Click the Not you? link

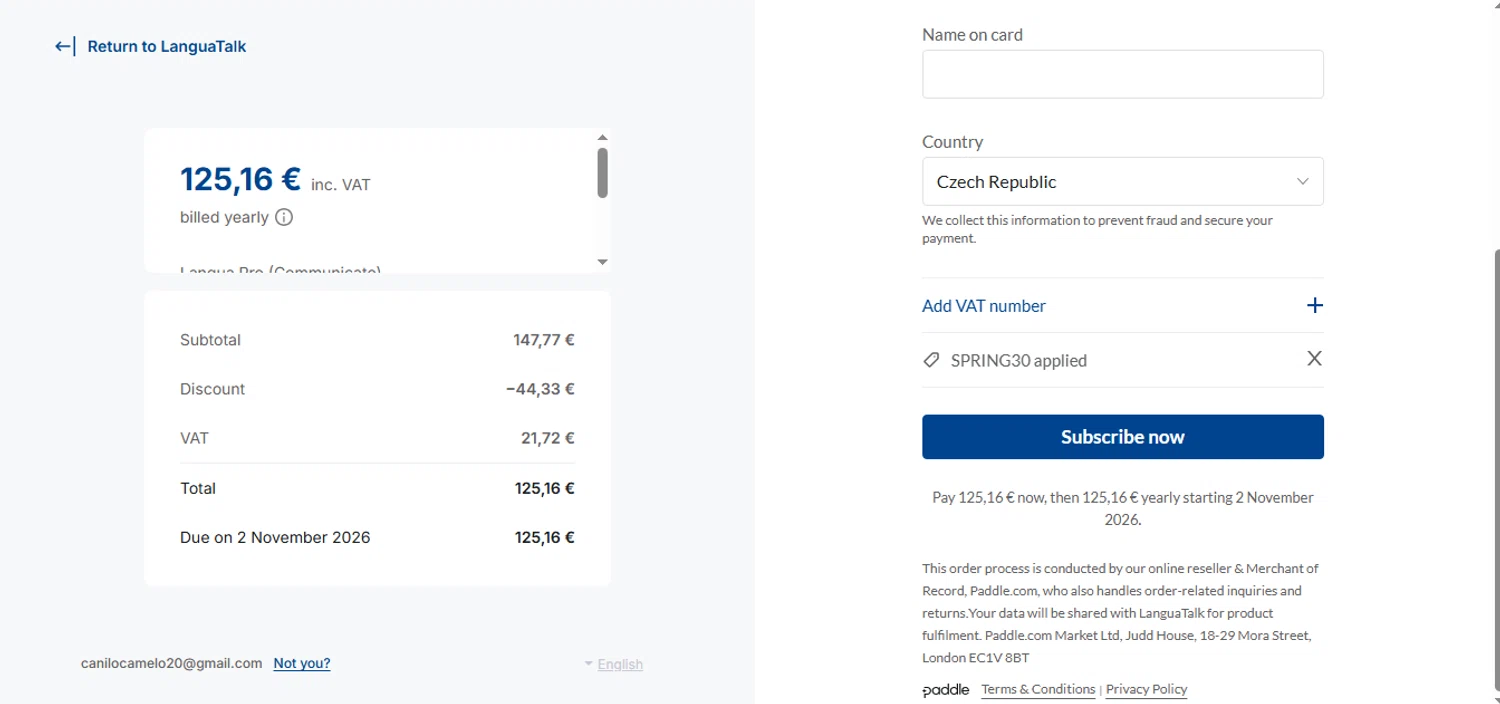tap(302, 663)
